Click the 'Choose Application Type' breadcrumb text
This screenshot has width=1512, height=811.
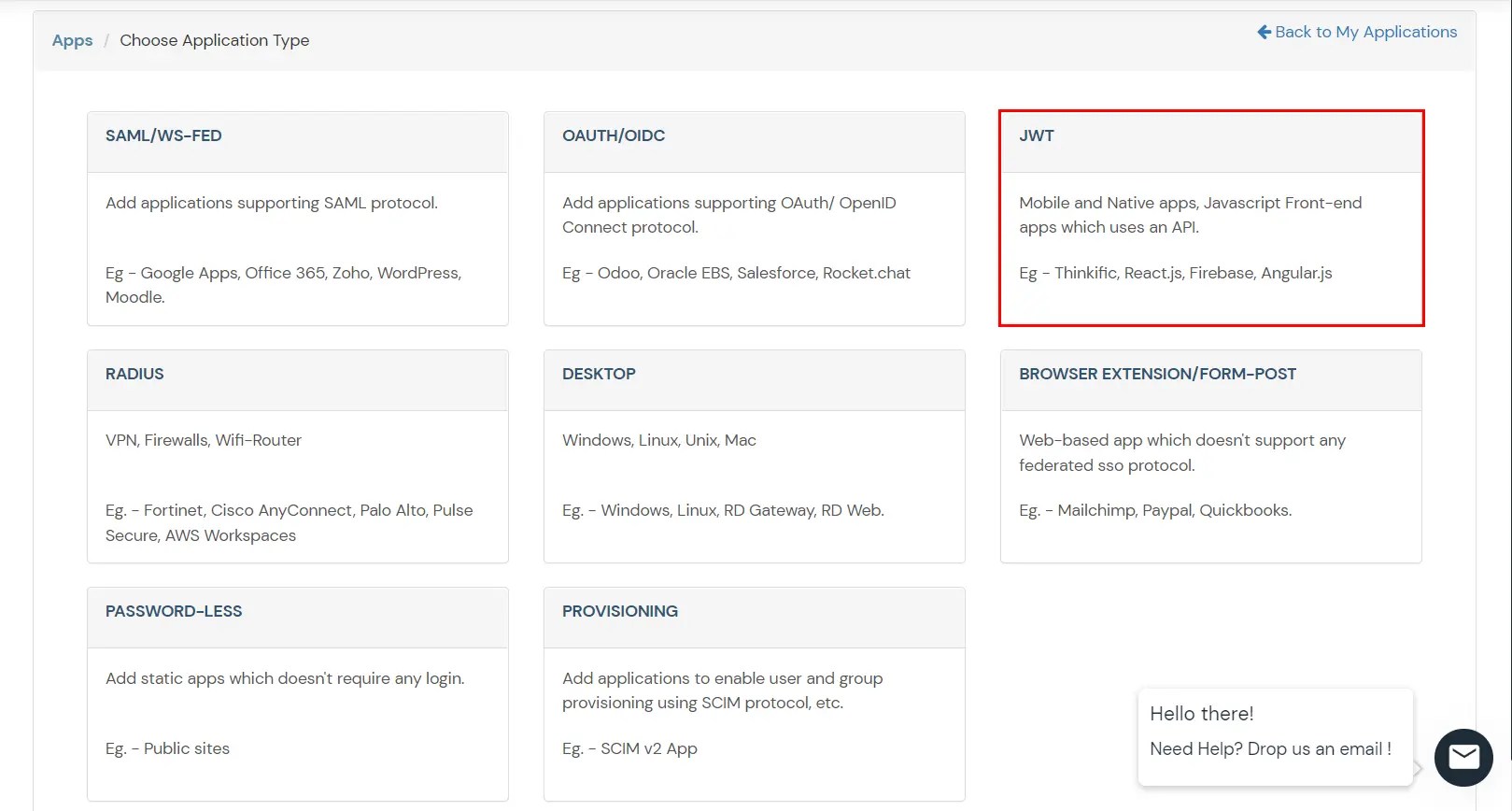click(x=214, y=40)
